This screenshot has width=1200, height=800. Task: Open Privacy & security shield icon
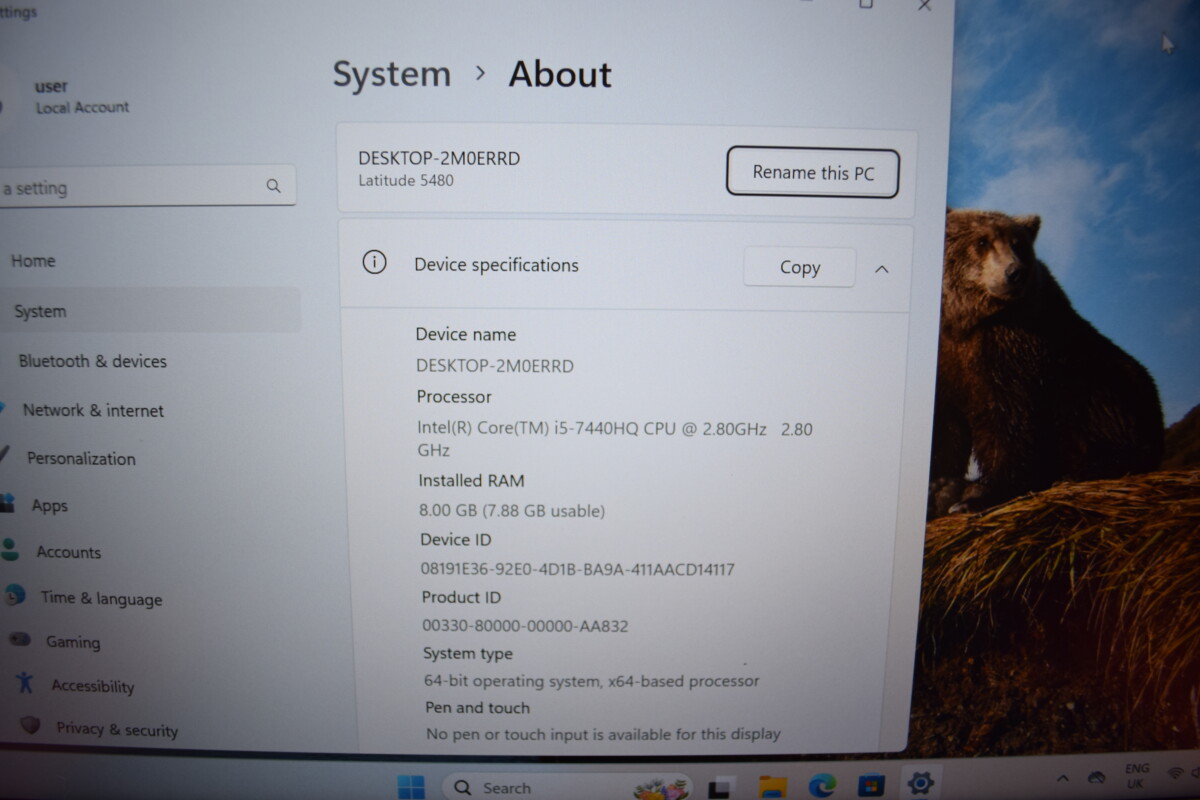click(x=30, y=725)
